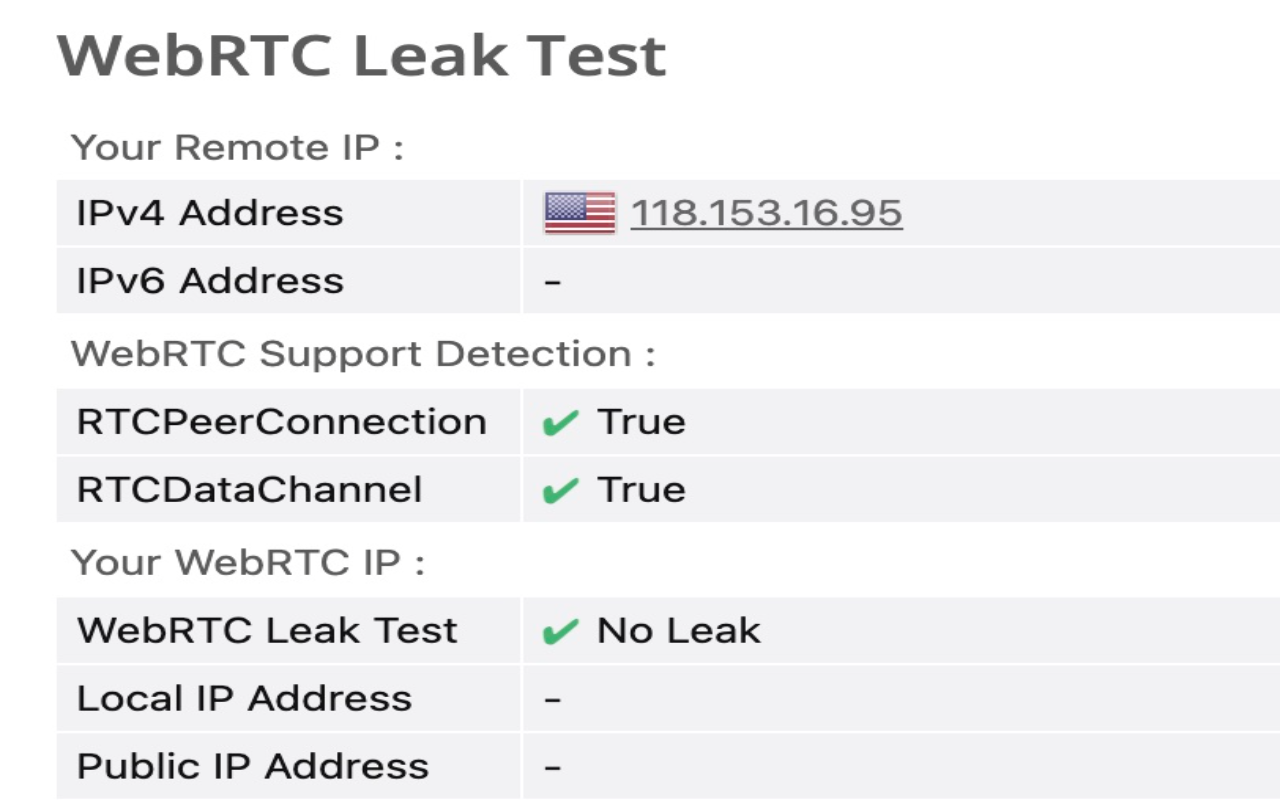
Task: Click the RTCDataChannel row label
Action: click(x=250, y=490)
